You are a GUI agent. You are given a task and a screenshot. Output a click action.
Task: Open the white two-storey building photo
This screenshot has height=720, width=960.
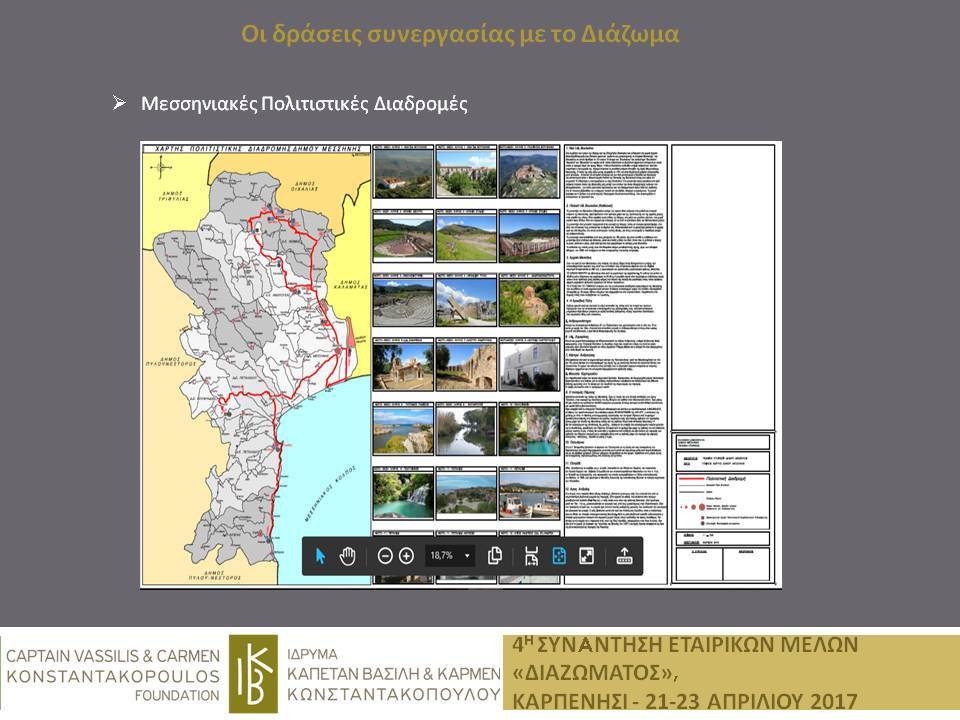coord(530,367)
